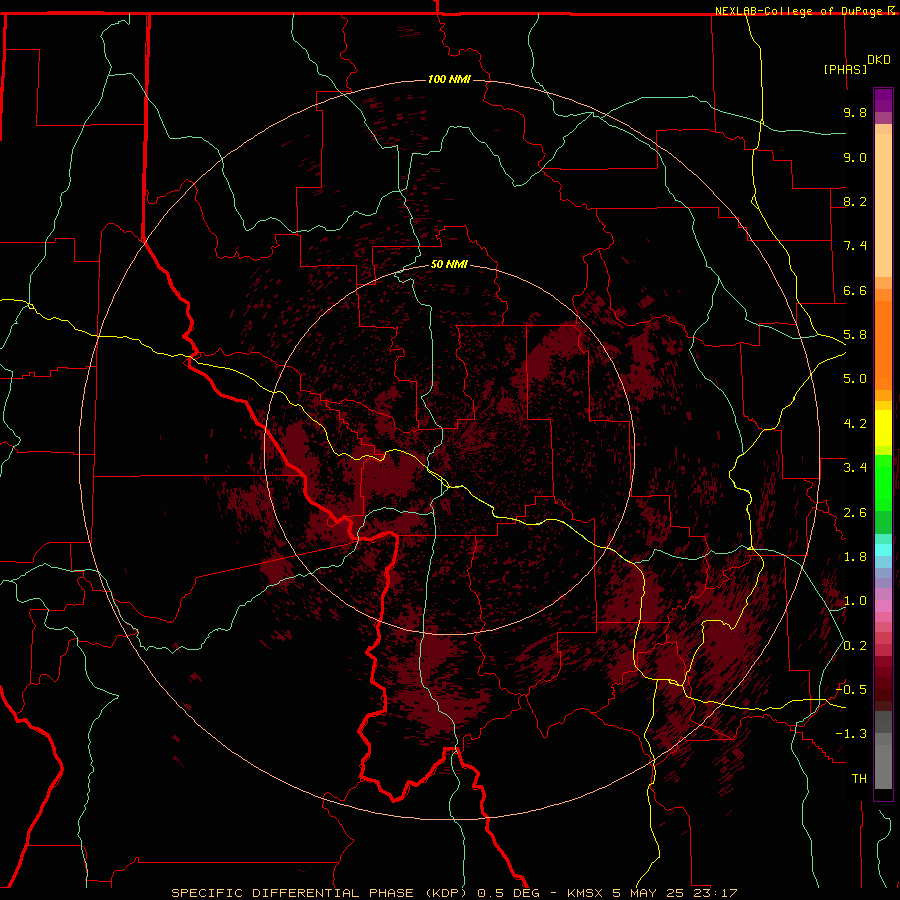Viewport: 900px width, 900px height.
Task: Select the yellow band on the color bar
Action: click(x=883, y=428)
